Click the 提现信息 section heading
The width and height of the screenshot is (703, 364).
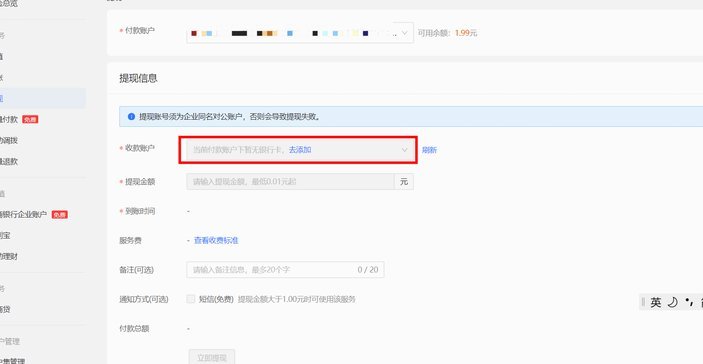click(138, 78)
